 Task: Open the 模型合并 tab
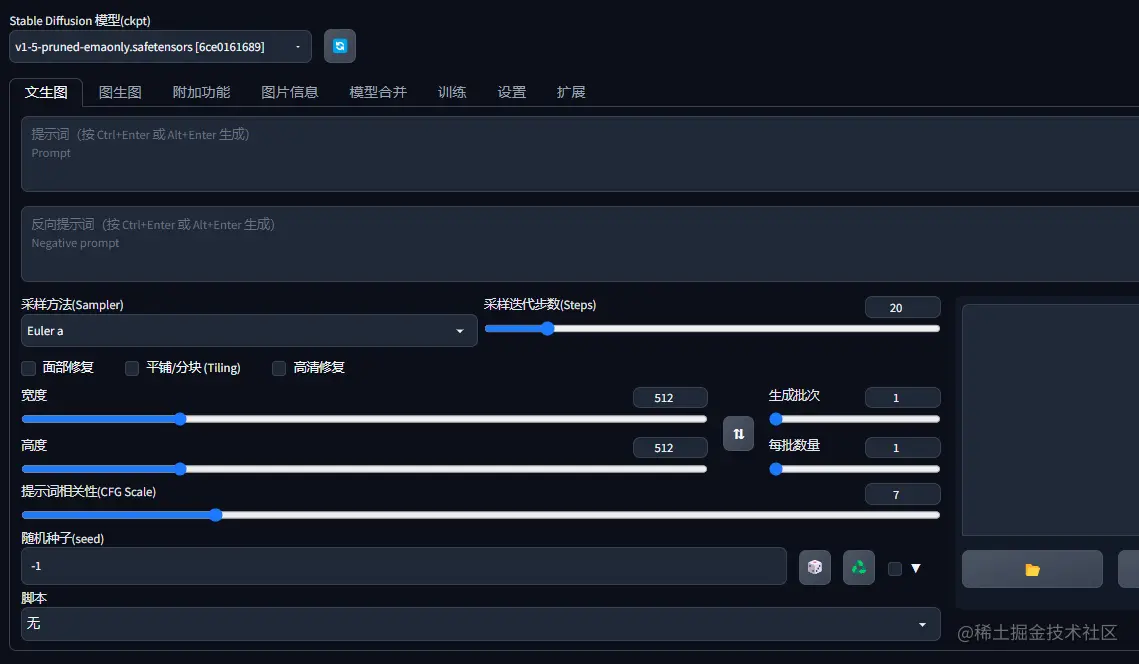tap(378, 92)
